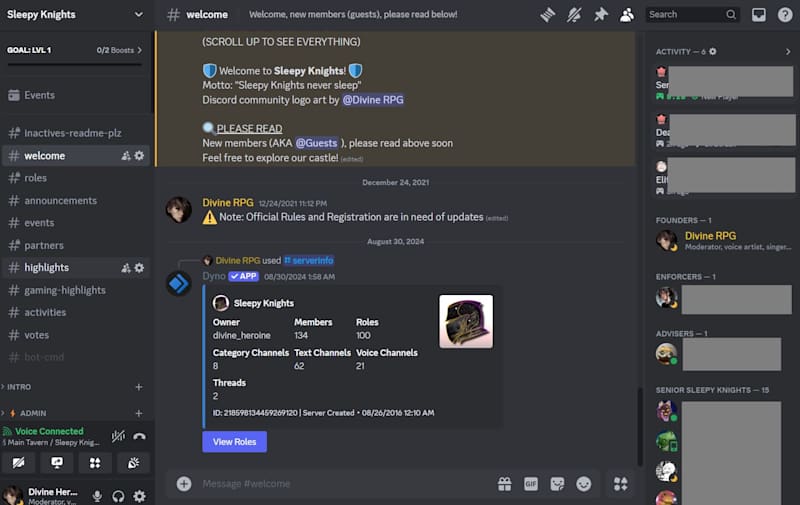Expand the INTRO channel category
Image resolution: width=800 pixels, height=505 pixels.
[x=18, y=387]
